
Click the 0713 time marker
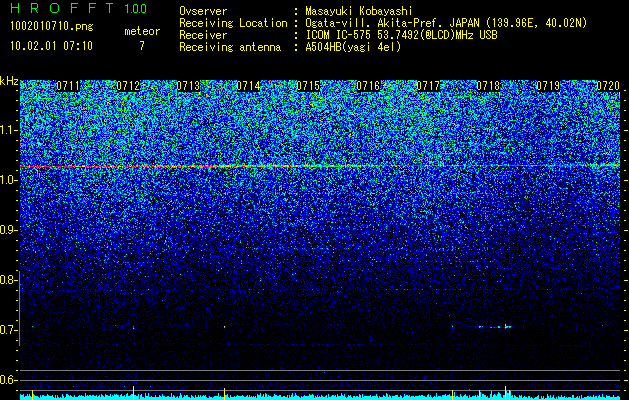click(x=188, y=86)
